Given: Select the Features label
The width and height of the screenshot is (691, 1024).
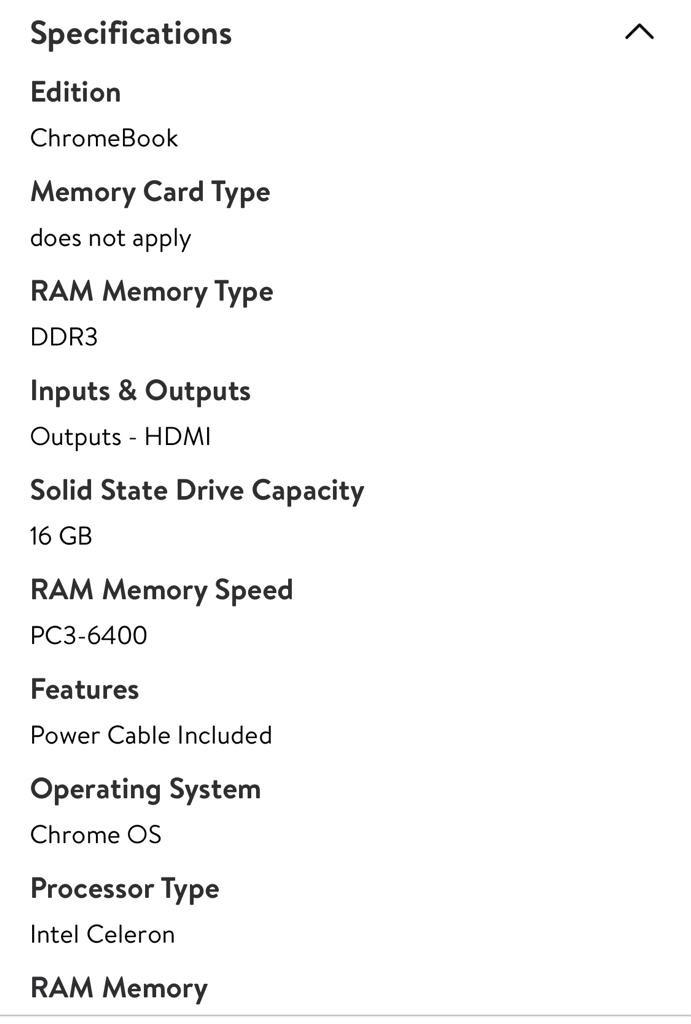Looking at the screenshot, I should (85, 690).
